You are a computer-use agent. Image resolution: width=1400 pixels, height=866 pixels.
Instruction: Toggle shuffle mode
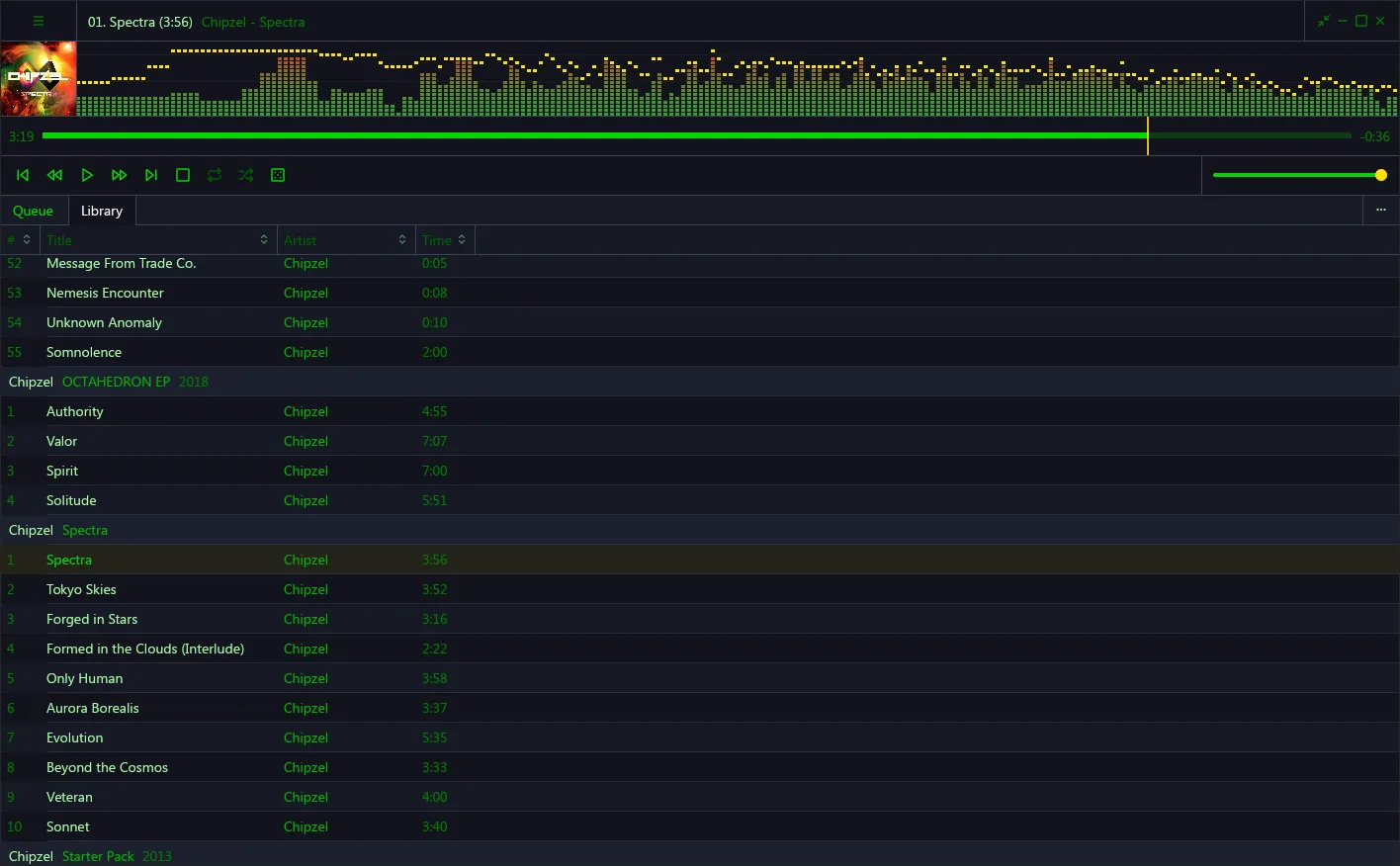click(x=246, y=175)
